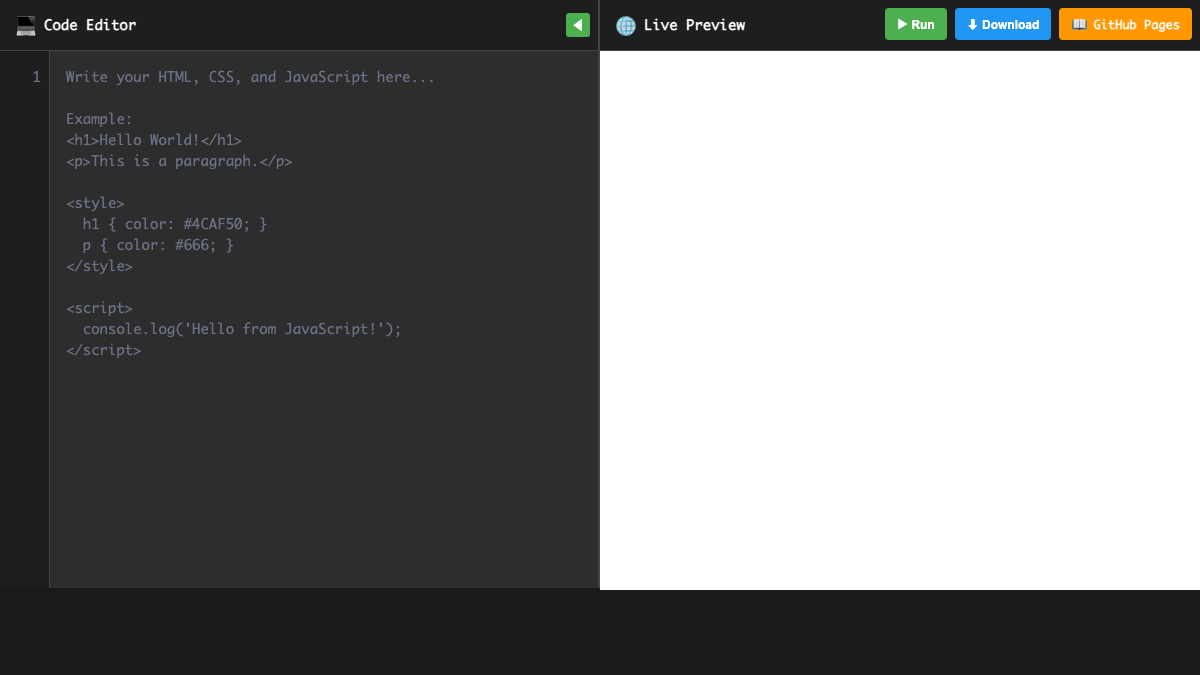Screen dimensions: 1200x675
Task: Click line number 1 in the gutter
Action: [x=36, y=77]
